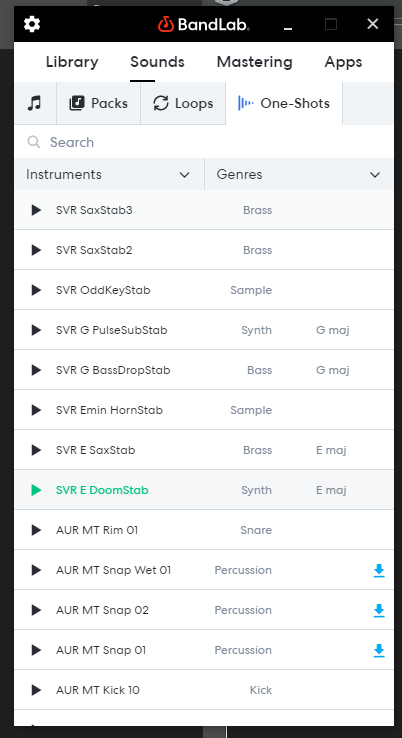Open the Loops sub-tab
402x738 pixels.
click(x=183, y=103)
